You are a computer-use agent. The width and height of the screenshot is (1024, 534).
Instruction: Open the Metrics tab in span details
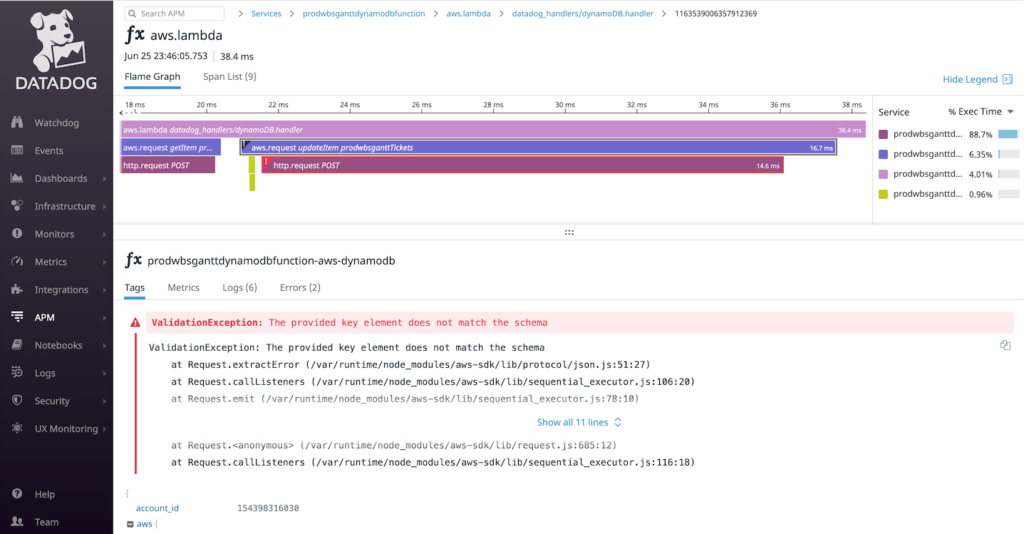(184, 287)
